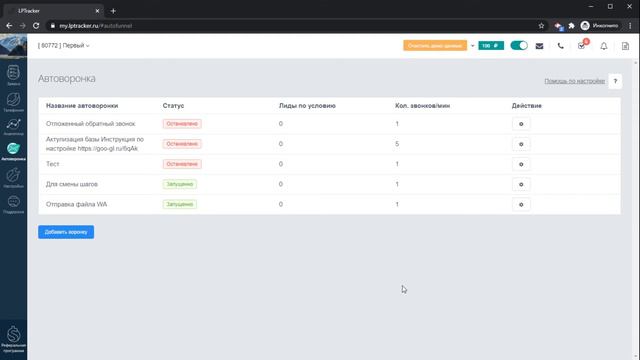Viewport: 640px width, 360px height.
Task: Open the notifications bell icon
Action: coord(604,46)
